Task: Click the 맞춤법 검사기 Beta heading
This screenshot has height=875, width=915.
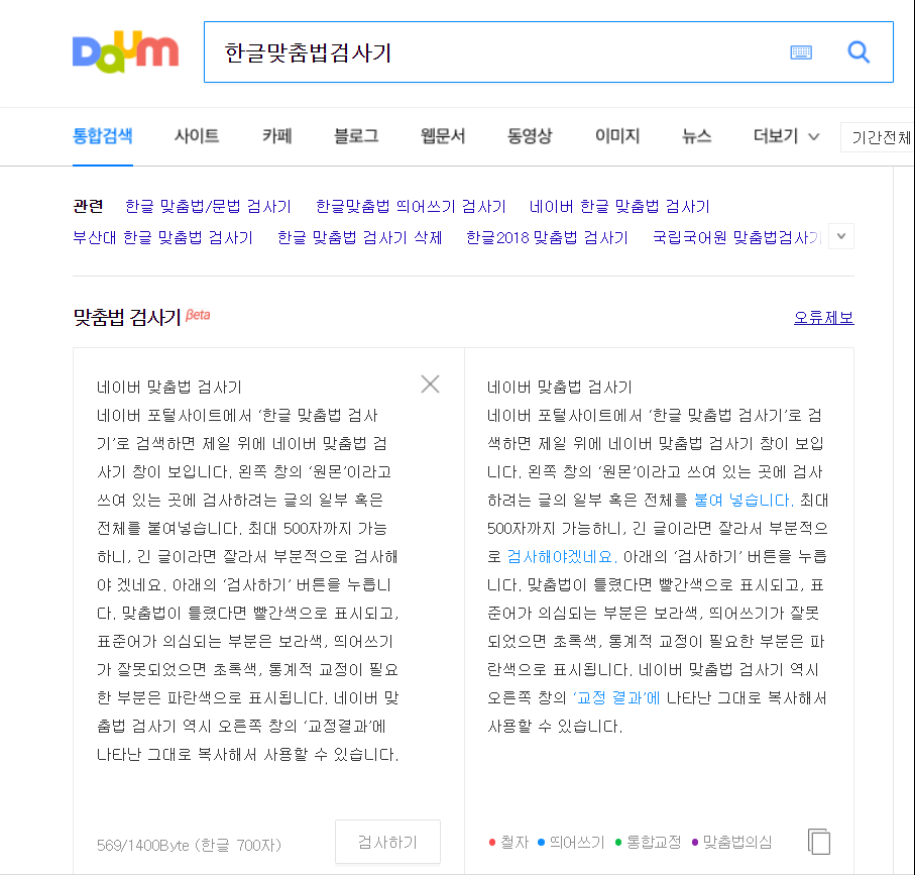Action: click(141, 317)
